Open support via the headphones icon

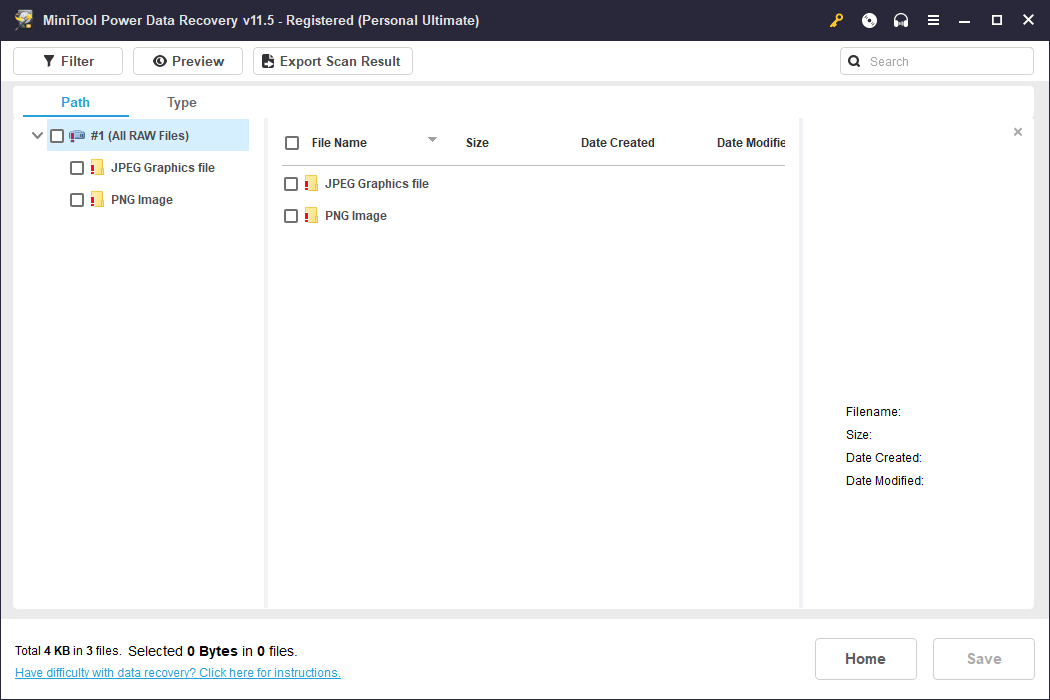pyautogui.click(x=901, y=21)
